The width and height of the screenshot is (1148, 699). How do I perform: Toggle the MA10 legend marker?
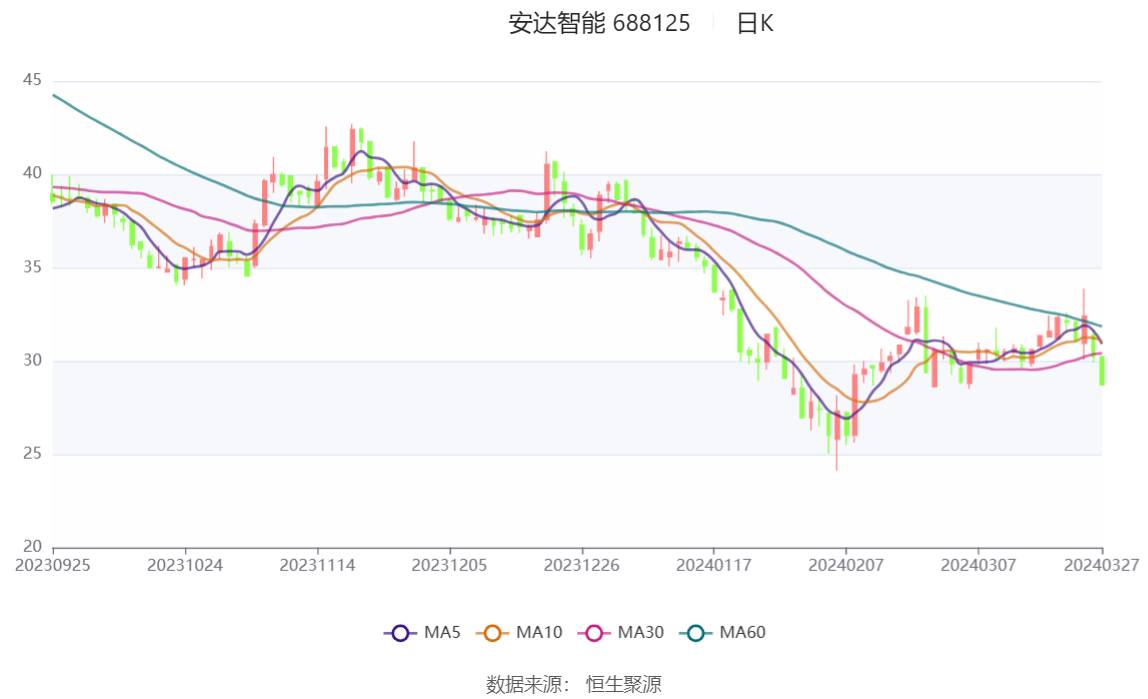click(492, 632)
